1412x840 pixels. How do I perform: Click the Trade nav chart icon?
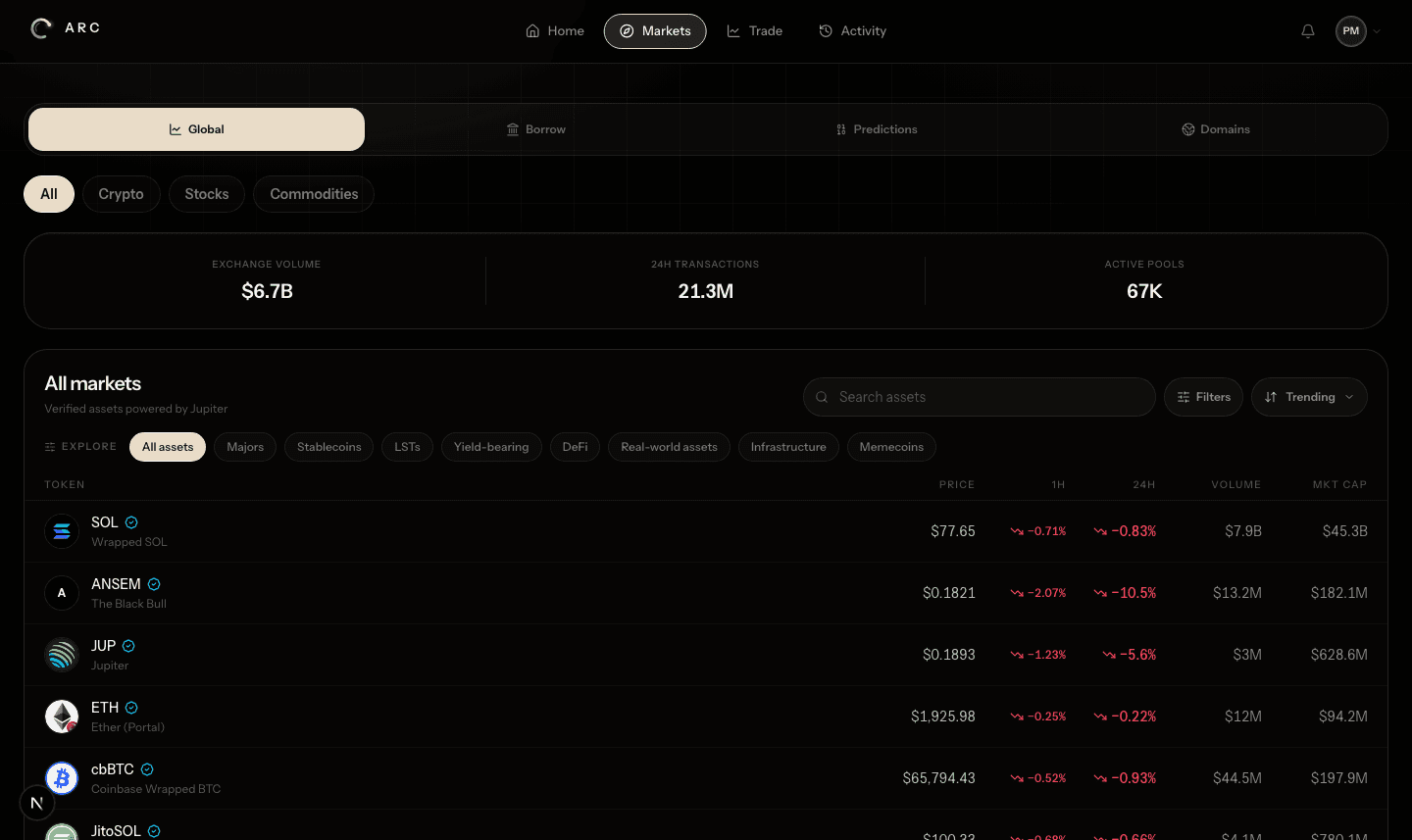point(733,31)
